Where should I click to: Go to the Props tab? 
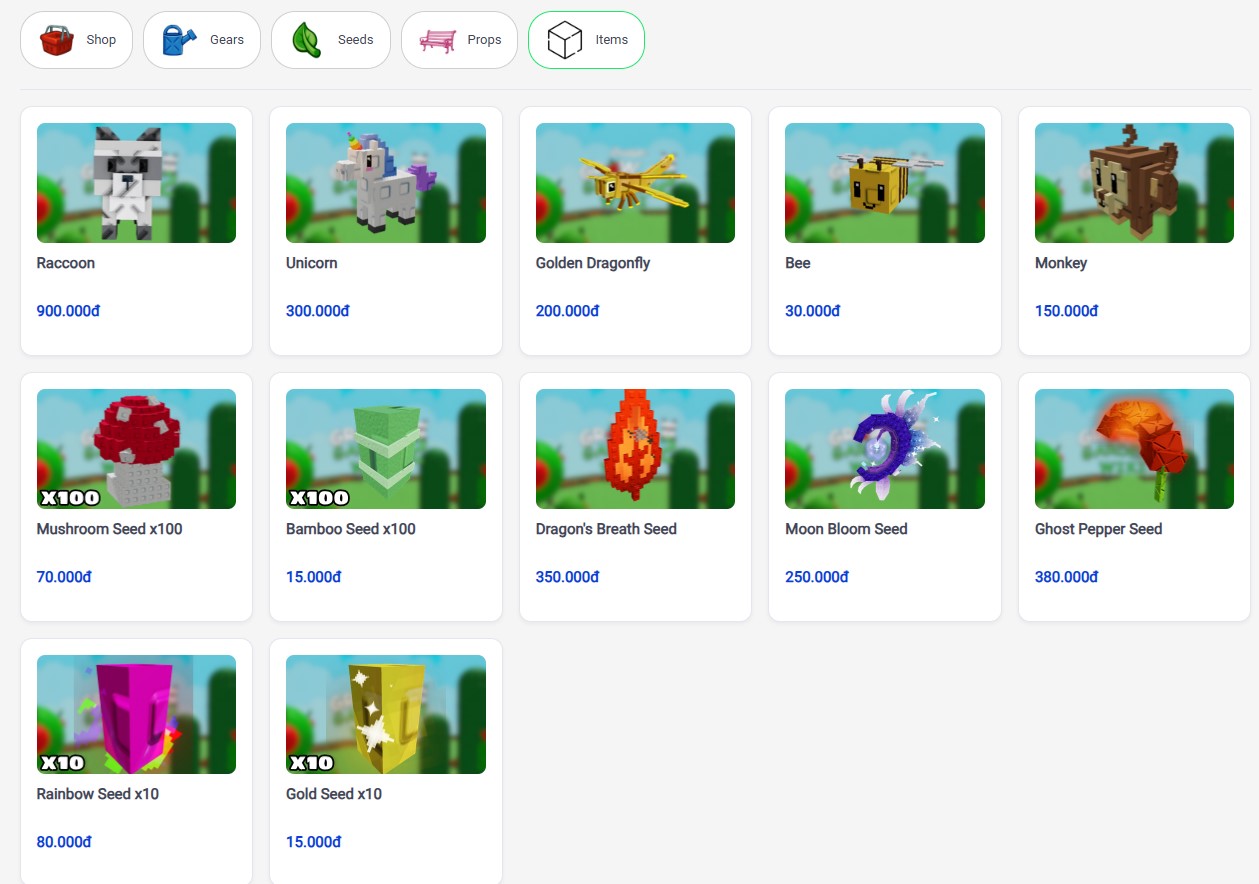click(x=460, y=40)
